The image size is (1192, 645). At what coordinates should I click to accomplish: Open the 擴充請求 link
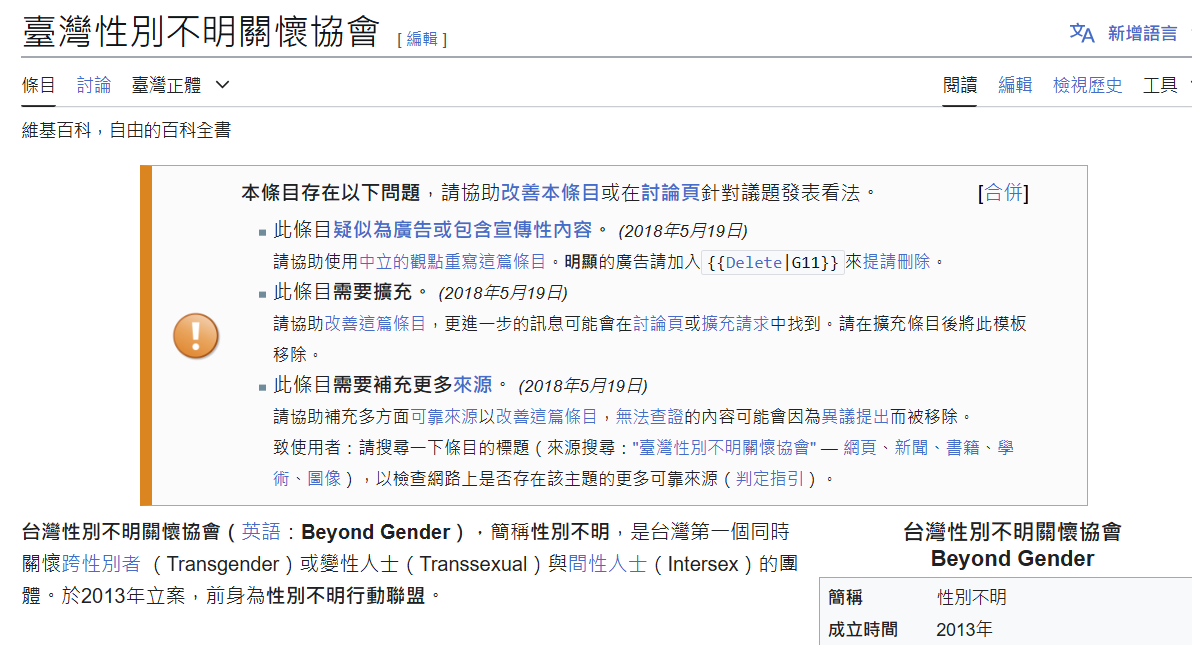click(735, 323)
